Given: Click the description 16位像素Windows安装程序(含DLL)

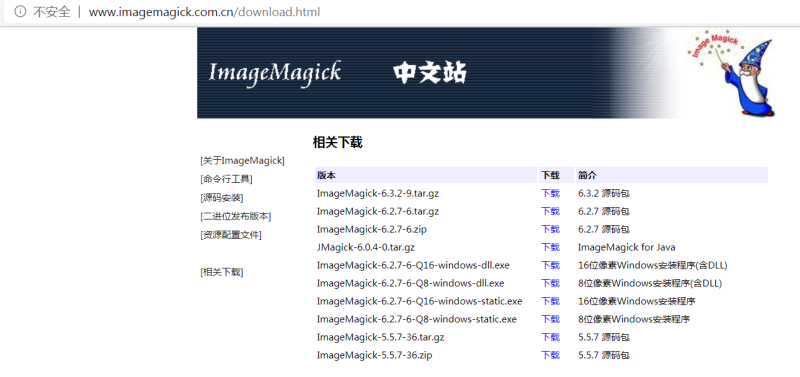Looking at the screenshot, I should click(x=653, y=265).
